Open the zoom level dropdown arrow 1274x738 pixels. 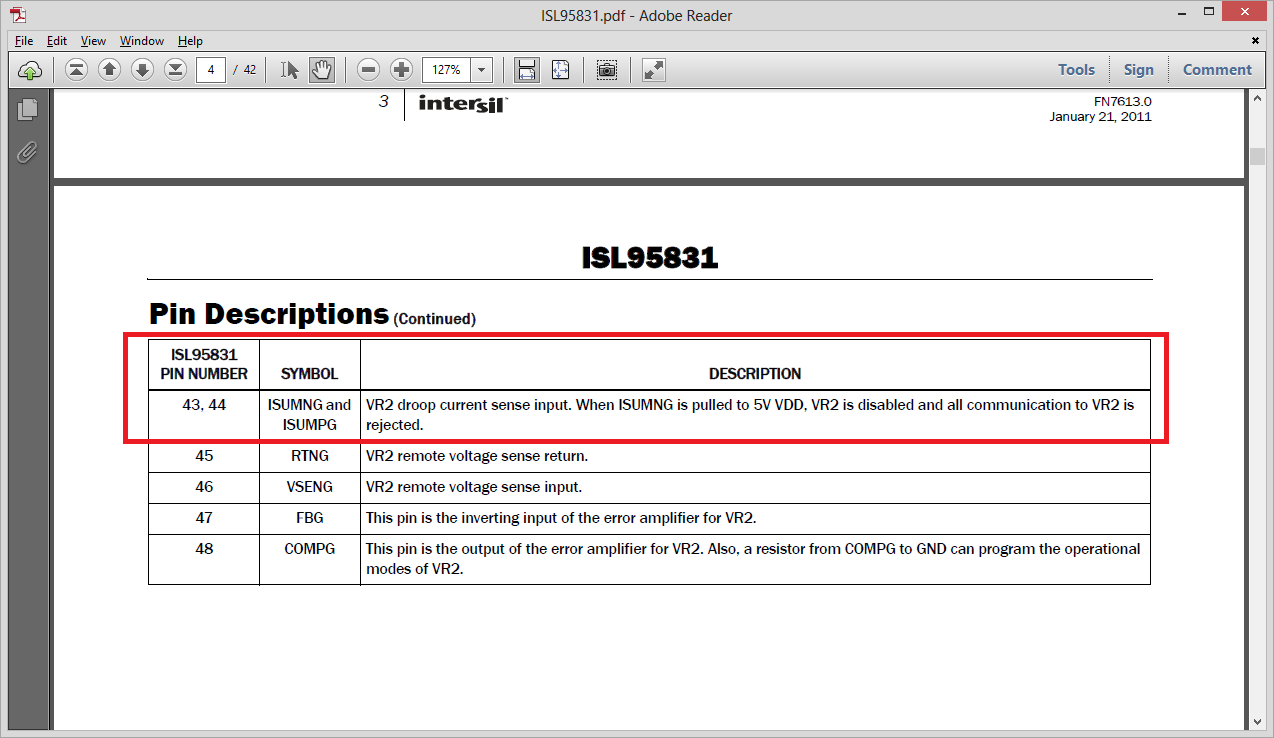pyautogui.click(x=482, y=70)
